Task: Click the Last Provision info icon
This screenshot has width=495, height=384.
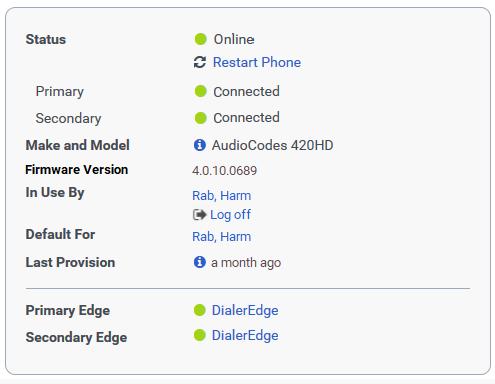Action: tap(200, 262)
